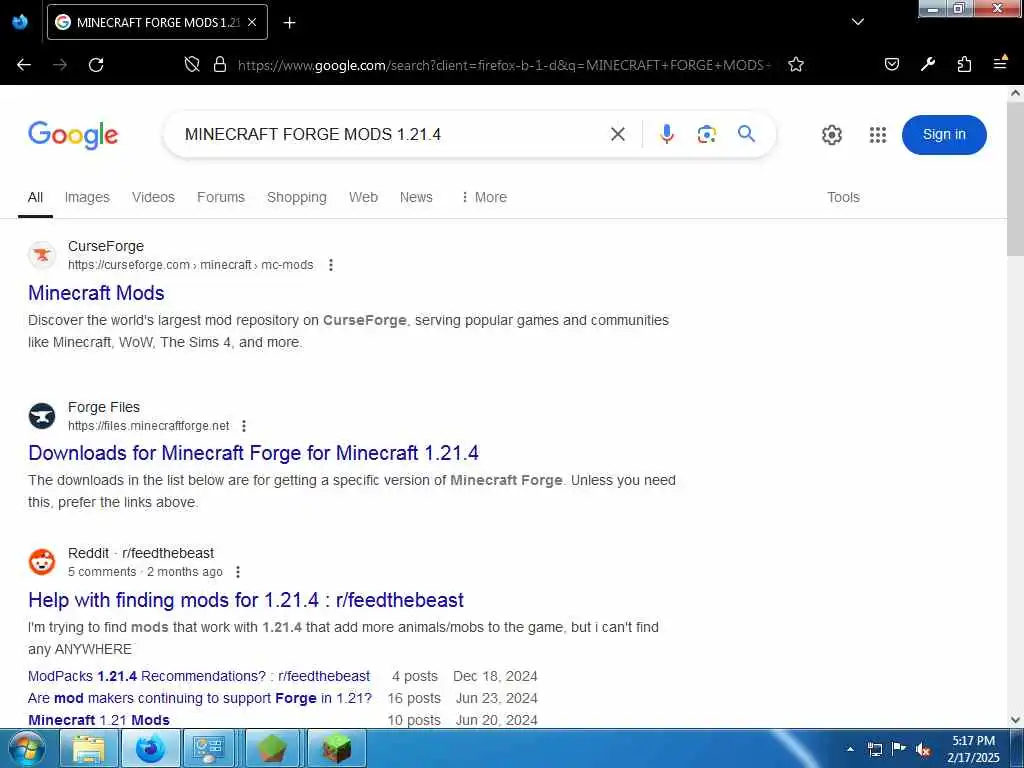The height and width of the screenshot is (768, 1024).
Task: Open the wrench developer tools icon
Action: 927,64
